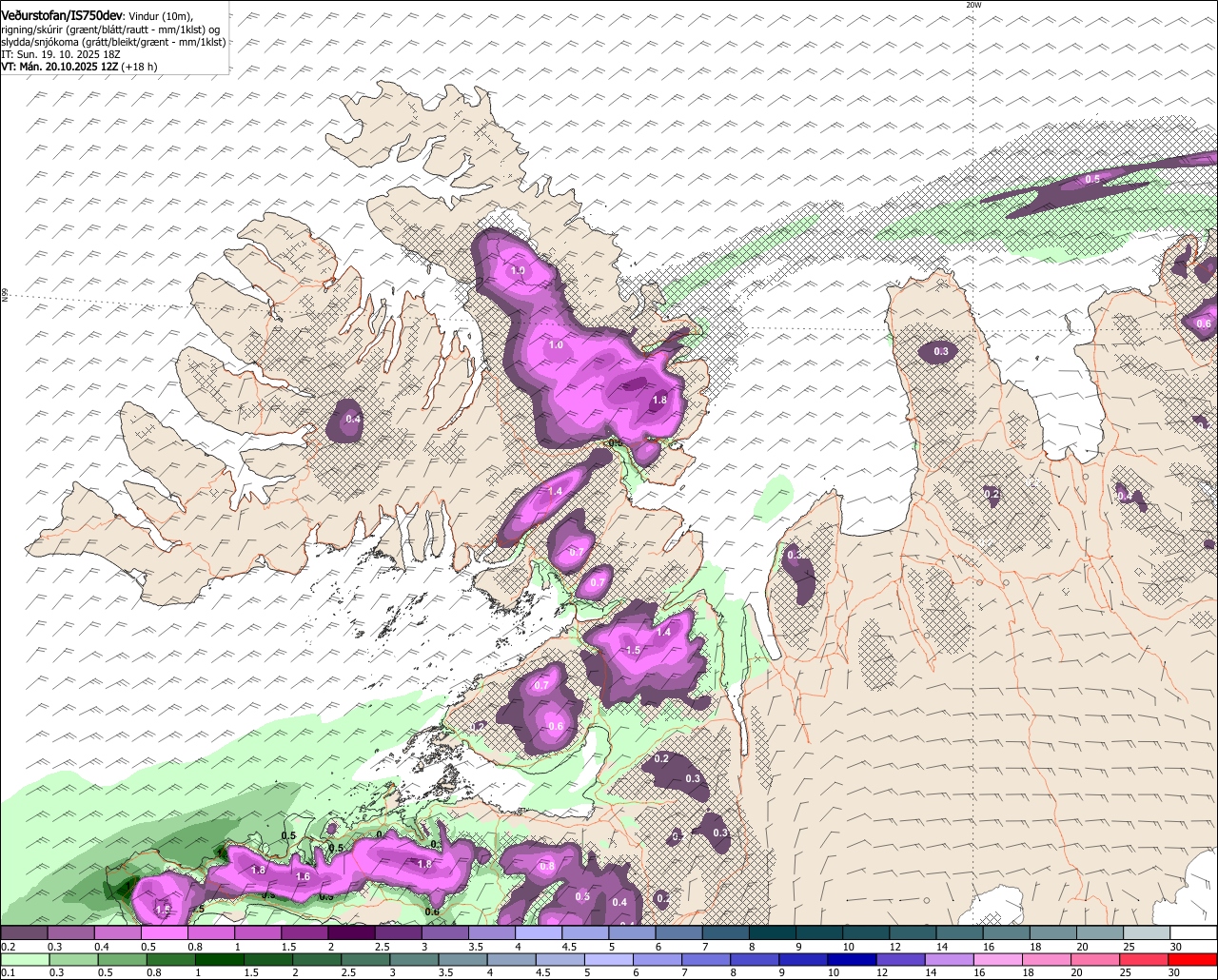1218x980 pixels.
Task: Pick the white snow-scale swatch at 30
Action: (x=1194, y=933)
